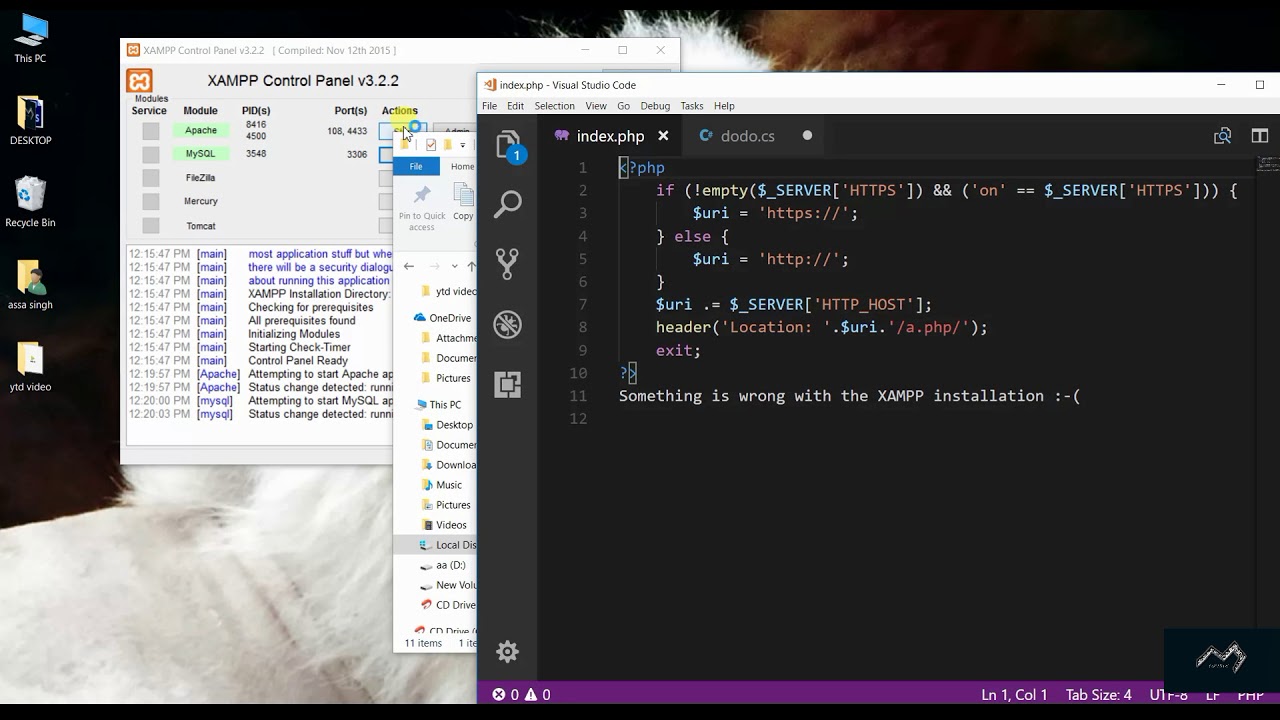Click the XAMPP logo in Control Panel
1280x720 pixels.
click(140, 80)
